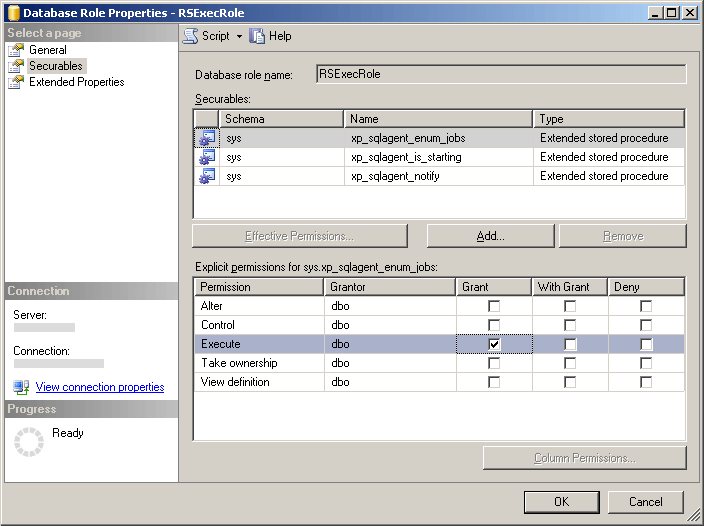This screenshot has width=704, height=526.
Task: Click the Effective Permissions... button
Action: [300, 236]
